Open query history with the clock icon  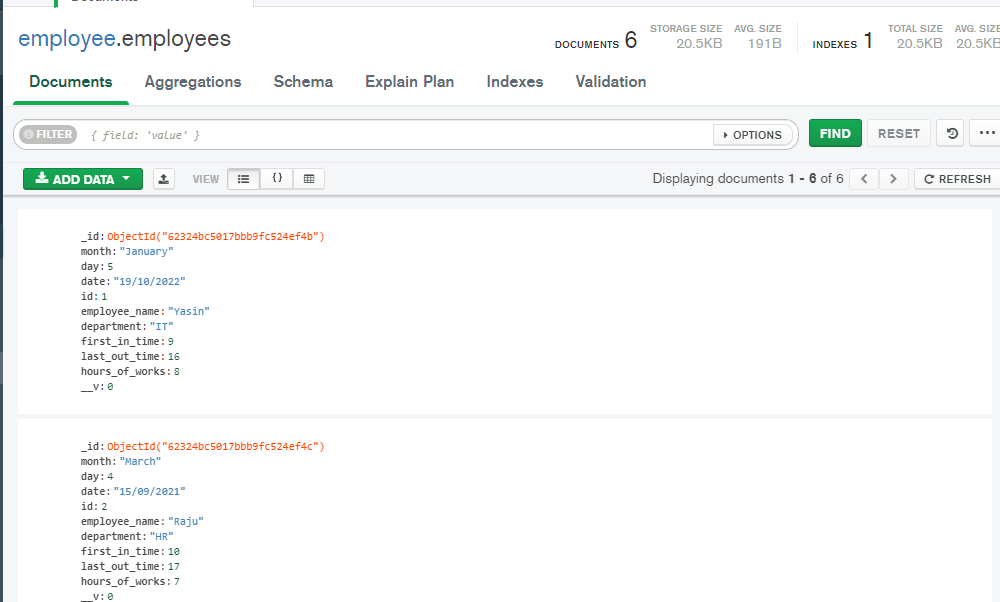pos(949,133)
